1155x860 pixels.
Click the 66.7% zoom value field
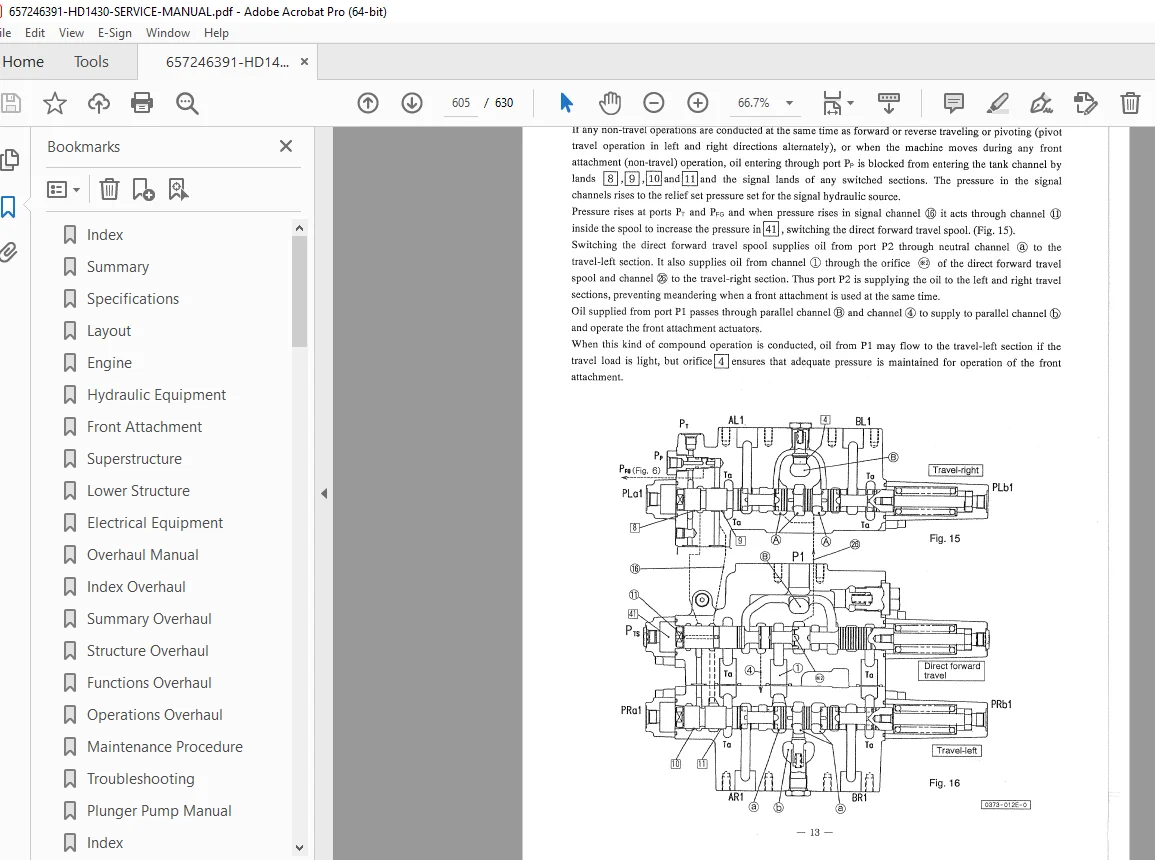754,103
